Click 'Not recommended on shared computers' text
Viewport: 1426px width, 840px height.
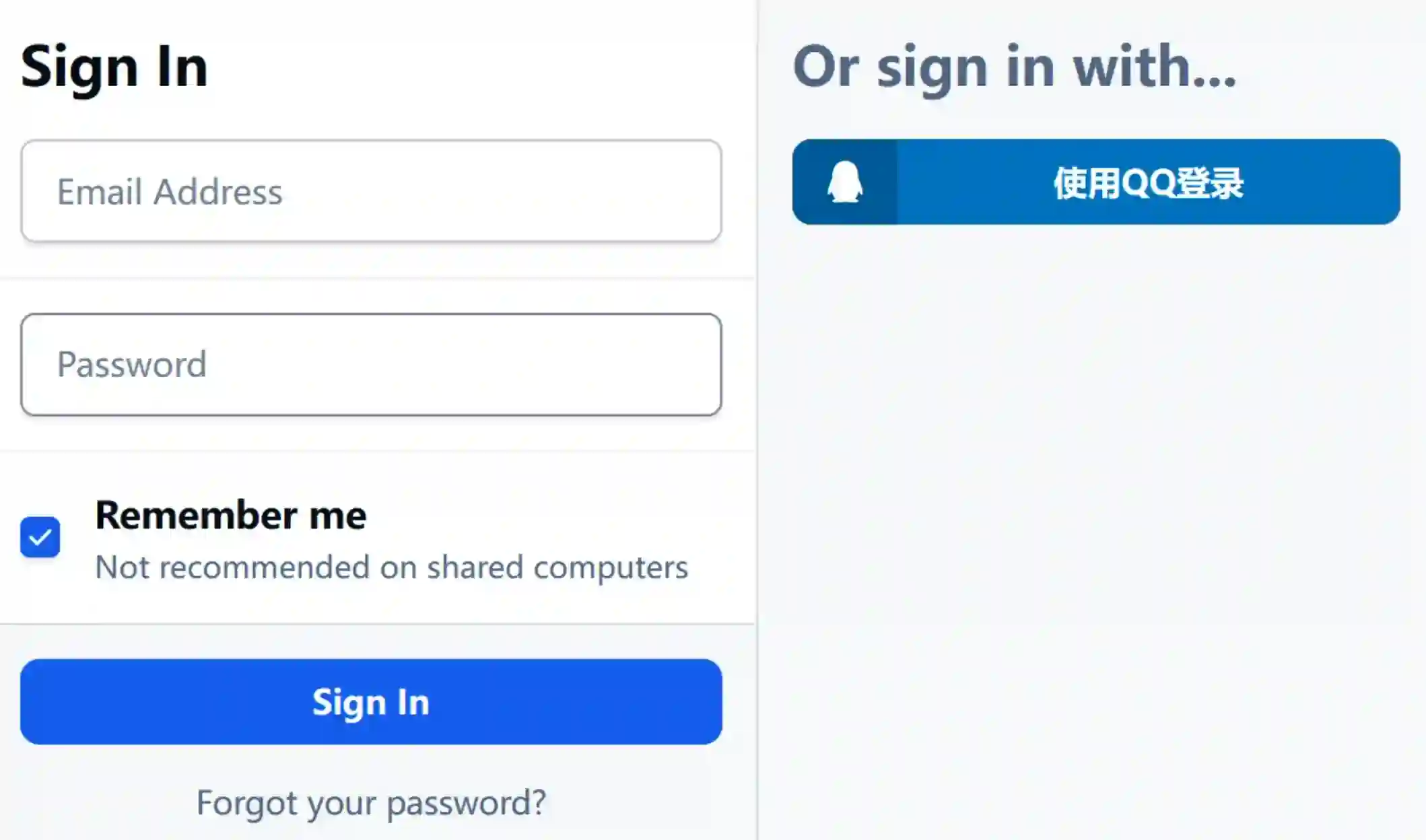click(391, 567)
